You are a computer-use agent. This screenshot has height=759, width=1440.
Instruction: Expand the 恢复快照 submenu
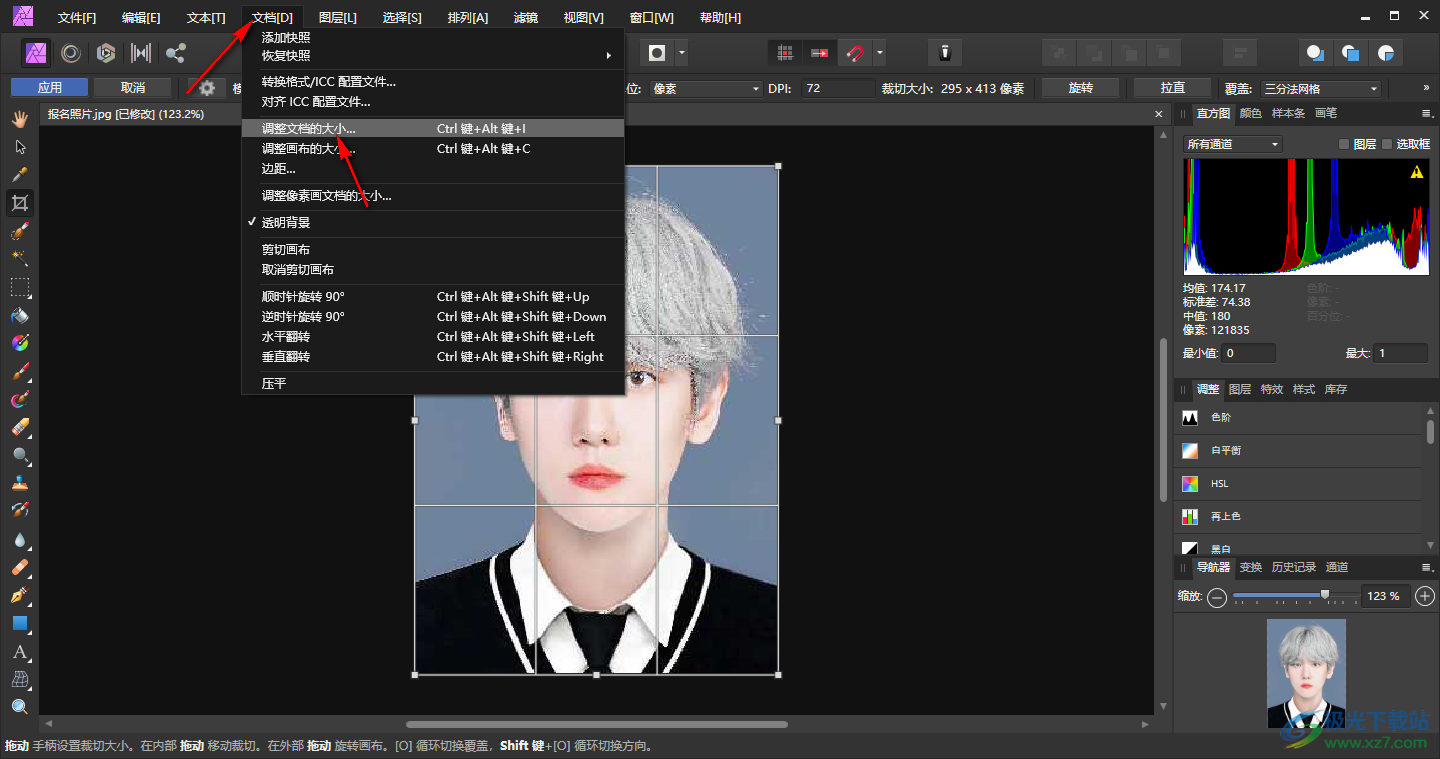[433, 56]
